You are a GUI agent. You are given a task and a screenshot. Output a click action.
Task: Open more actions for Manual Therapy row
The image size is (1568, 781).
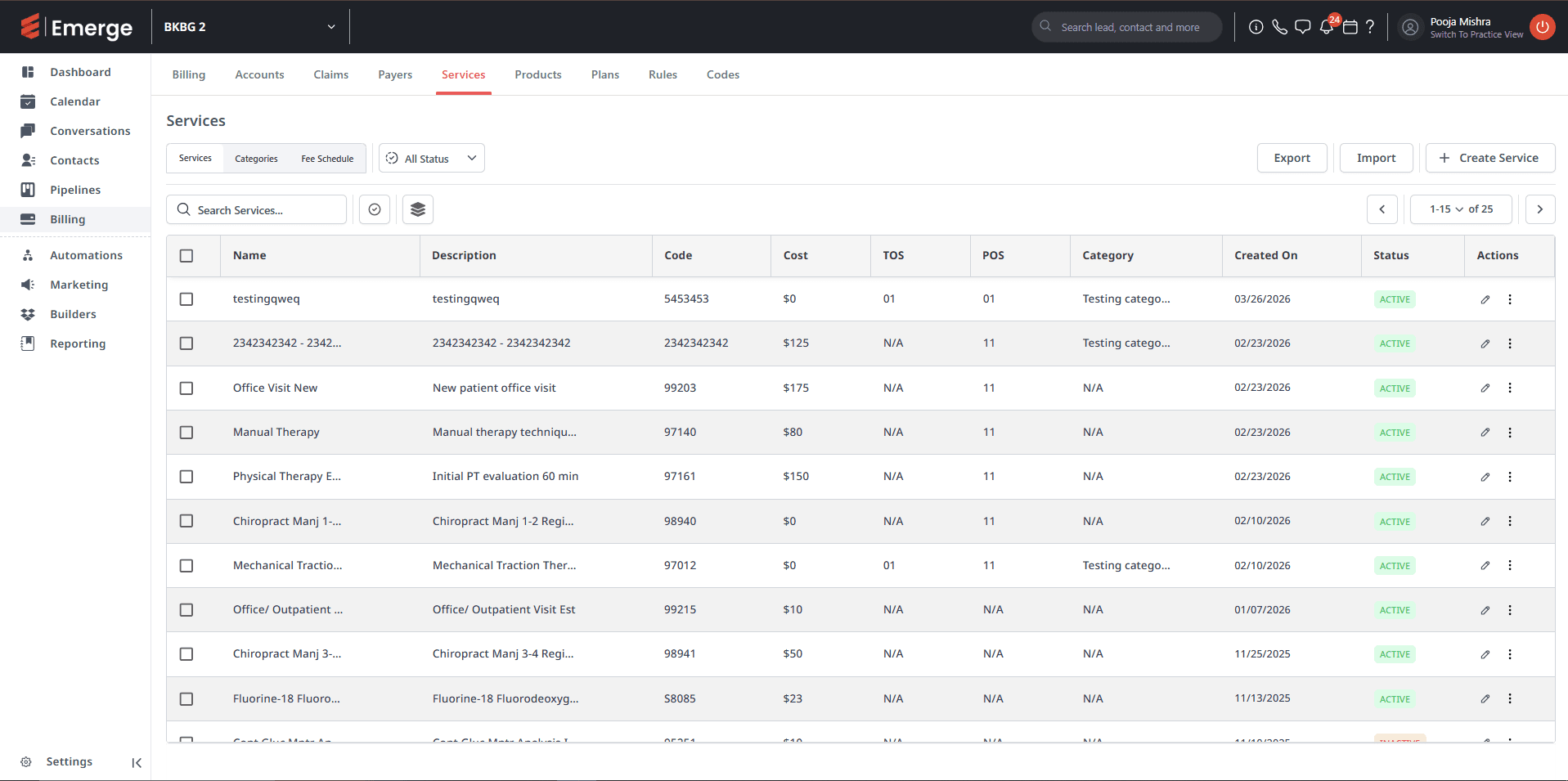tap(1510, 432)
